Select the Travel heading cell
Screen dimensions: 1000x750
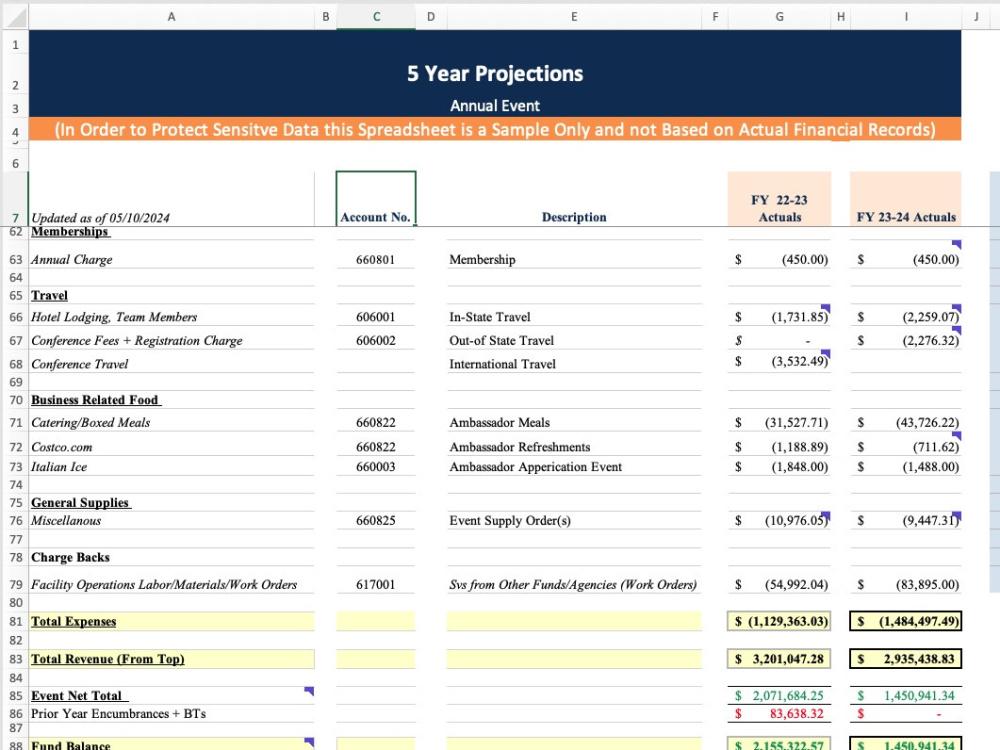(172, 295)
